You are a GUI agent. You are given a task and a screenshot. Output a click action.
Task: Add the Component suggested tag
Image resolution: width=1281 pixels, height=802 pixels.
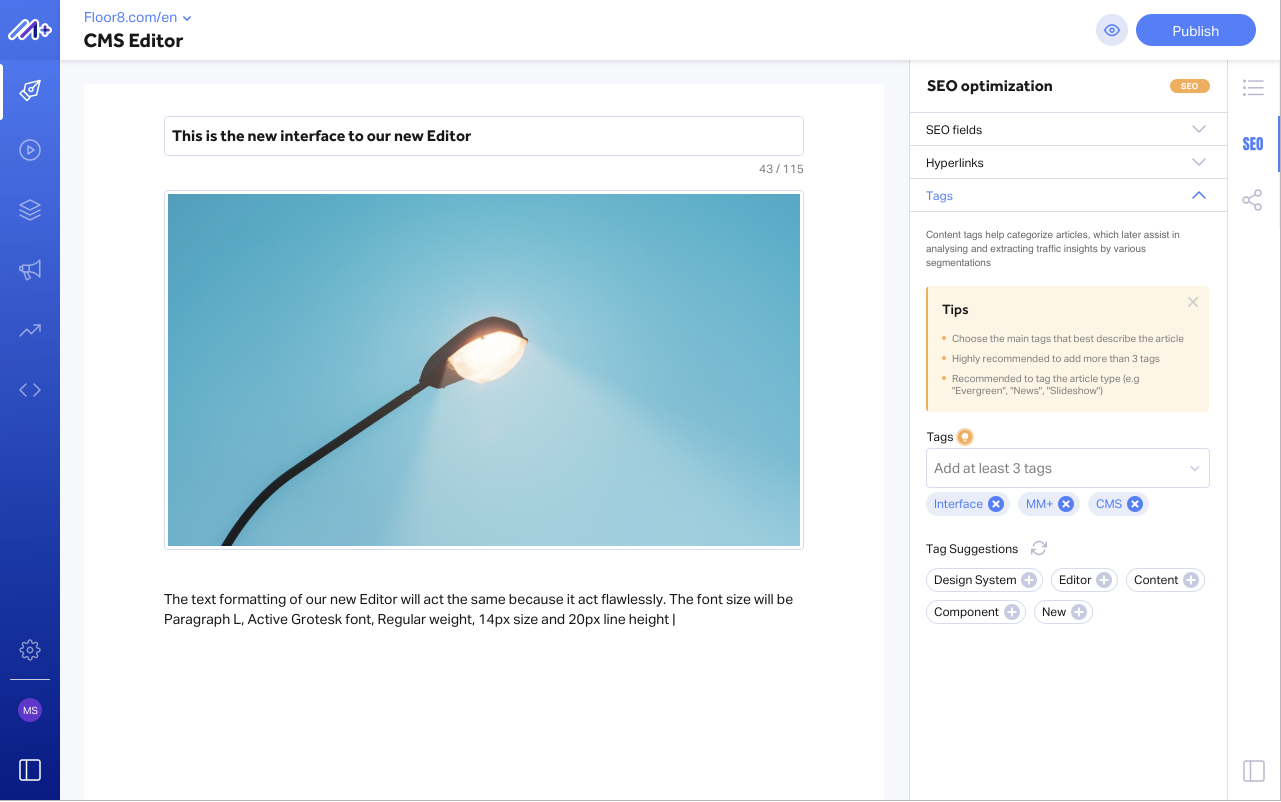(1012, 612)
